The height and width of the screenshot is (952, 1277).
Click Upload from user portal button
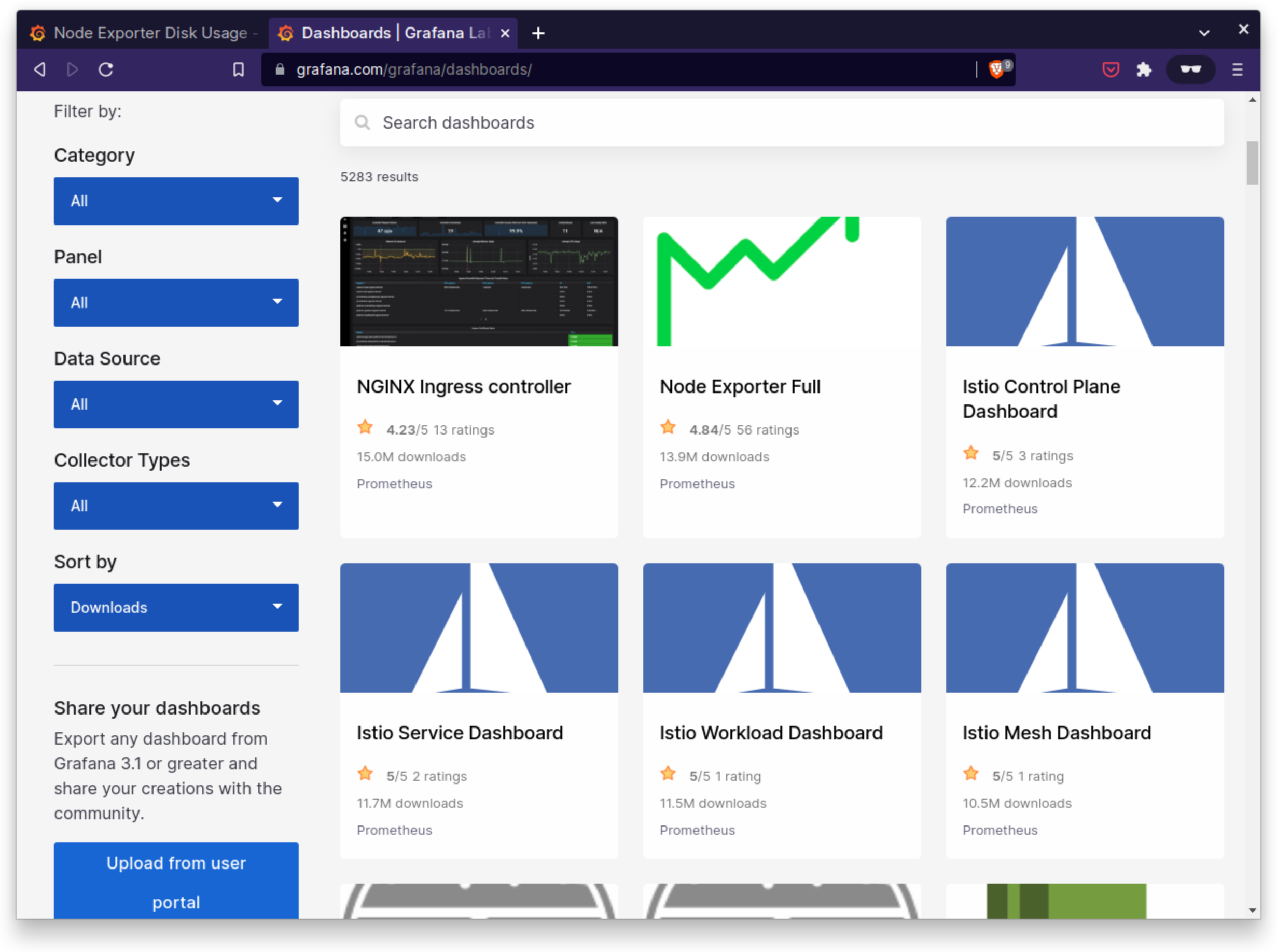click(176, 881)
